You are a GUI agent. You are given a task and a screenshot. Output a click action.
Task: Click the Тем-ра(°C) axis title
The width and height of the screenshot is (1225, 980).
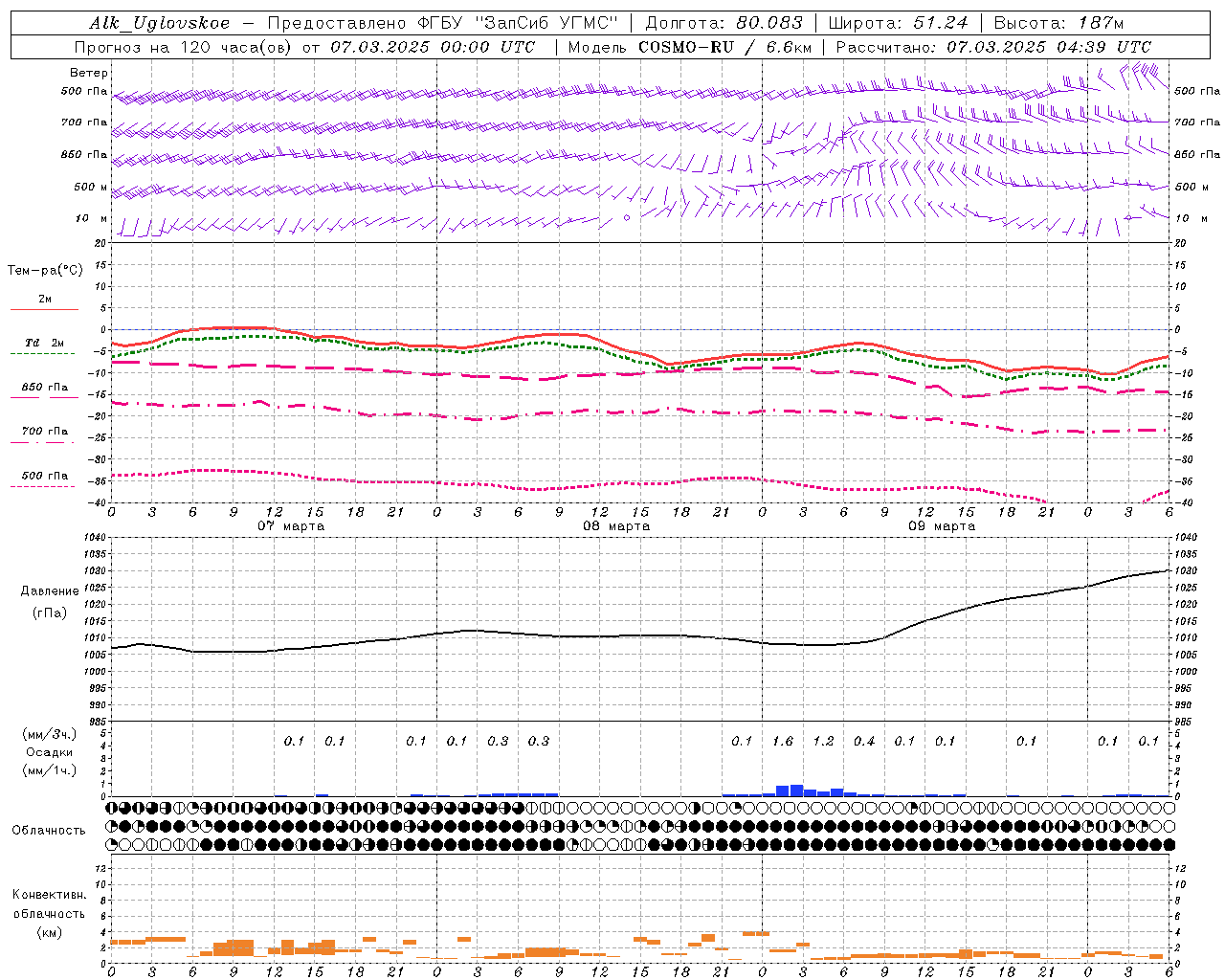tap(45, 271)
